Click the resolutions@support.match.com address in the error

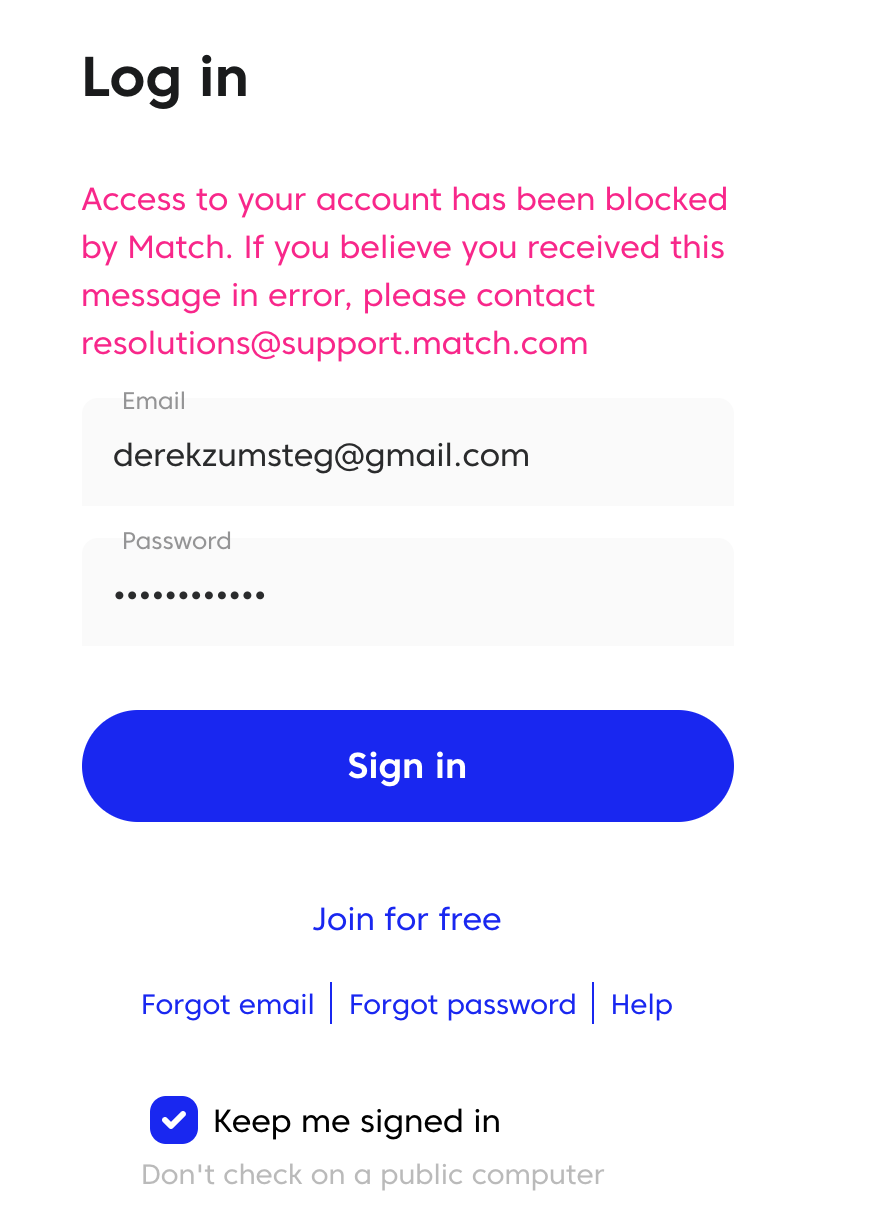click(x=335, y=343)
